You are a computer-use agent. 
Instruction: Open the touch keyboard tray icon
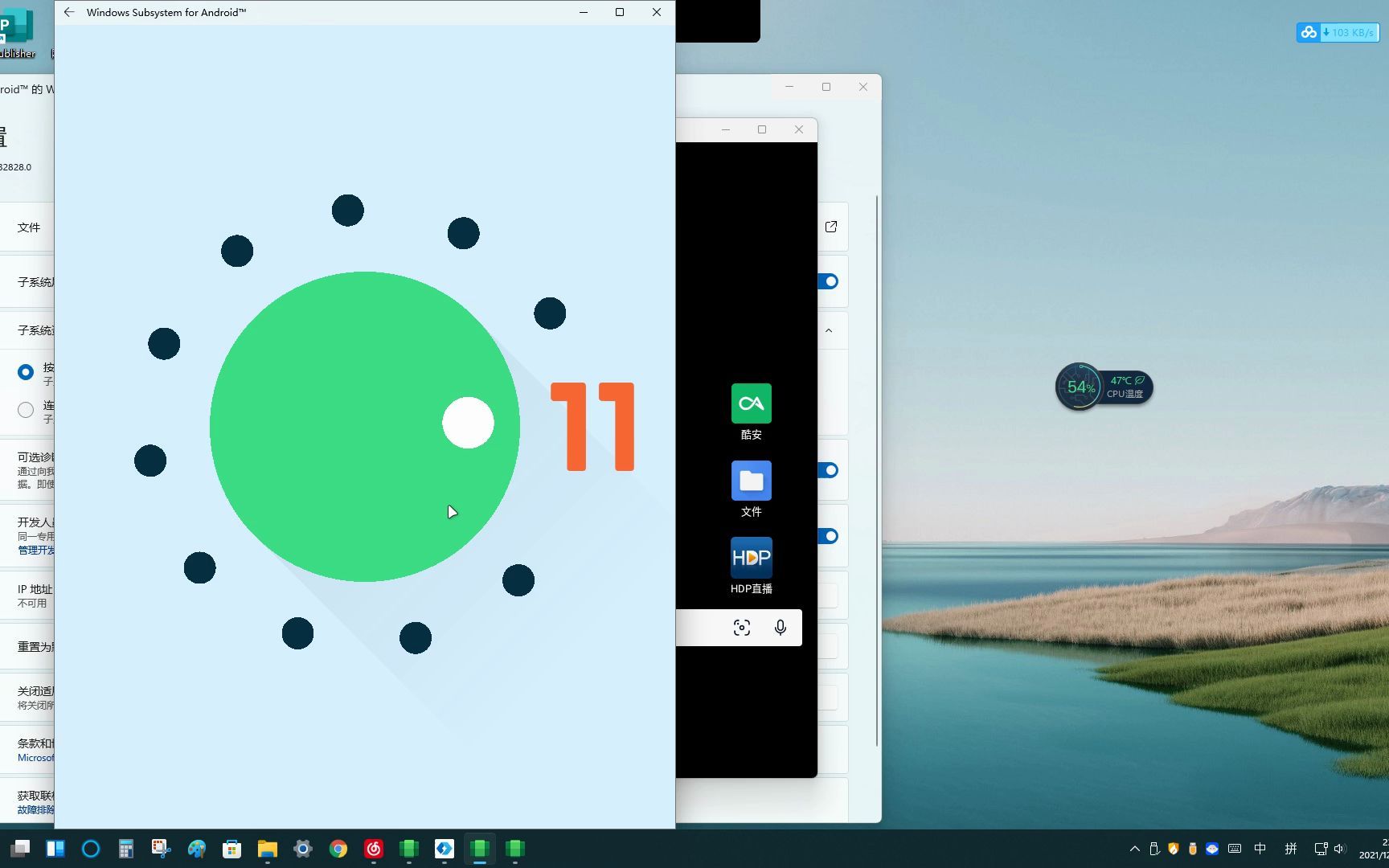coord(1235,849)
